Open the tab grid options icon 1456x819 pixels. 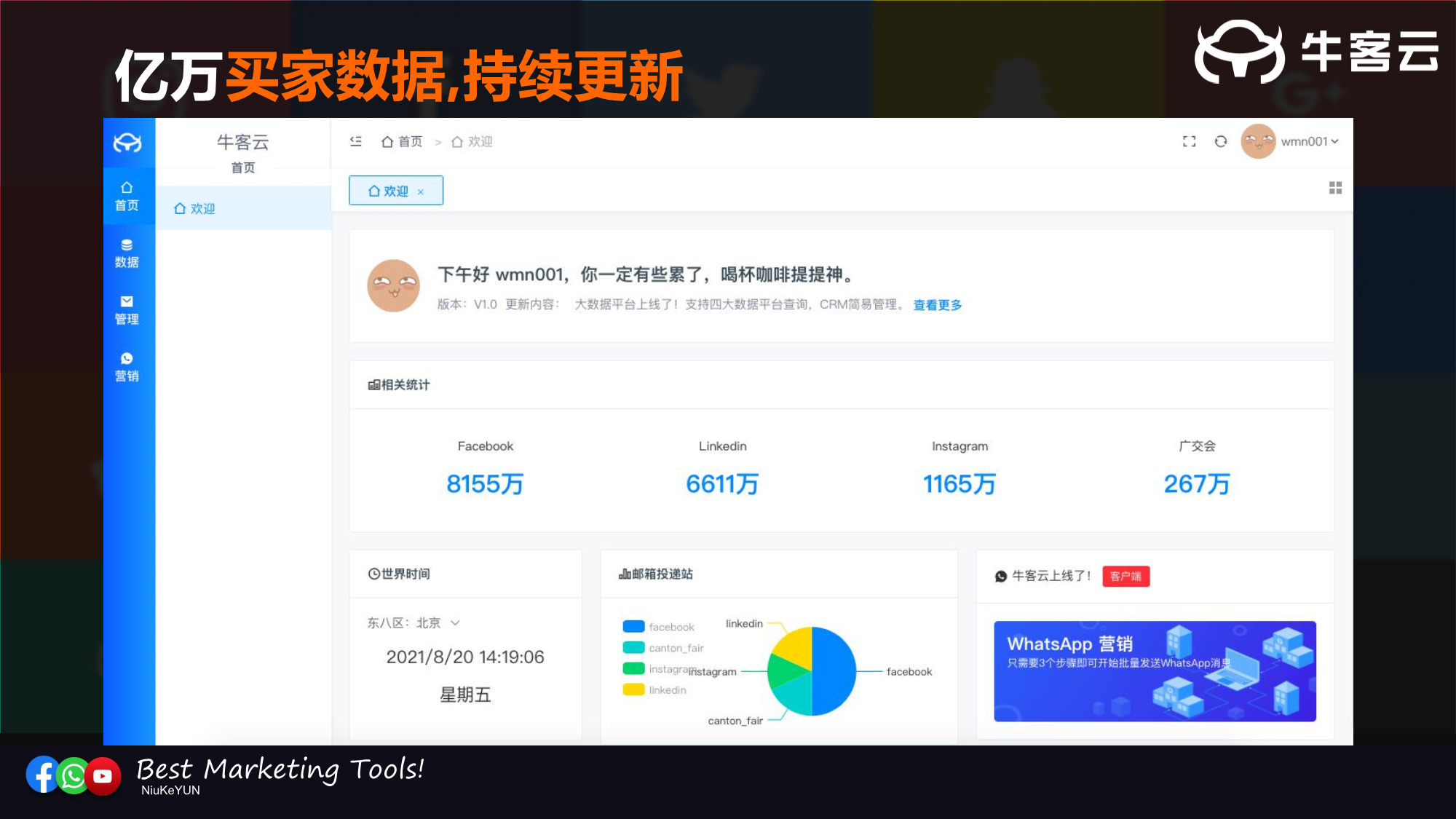pyautogui.click(x=1335, y=188)
